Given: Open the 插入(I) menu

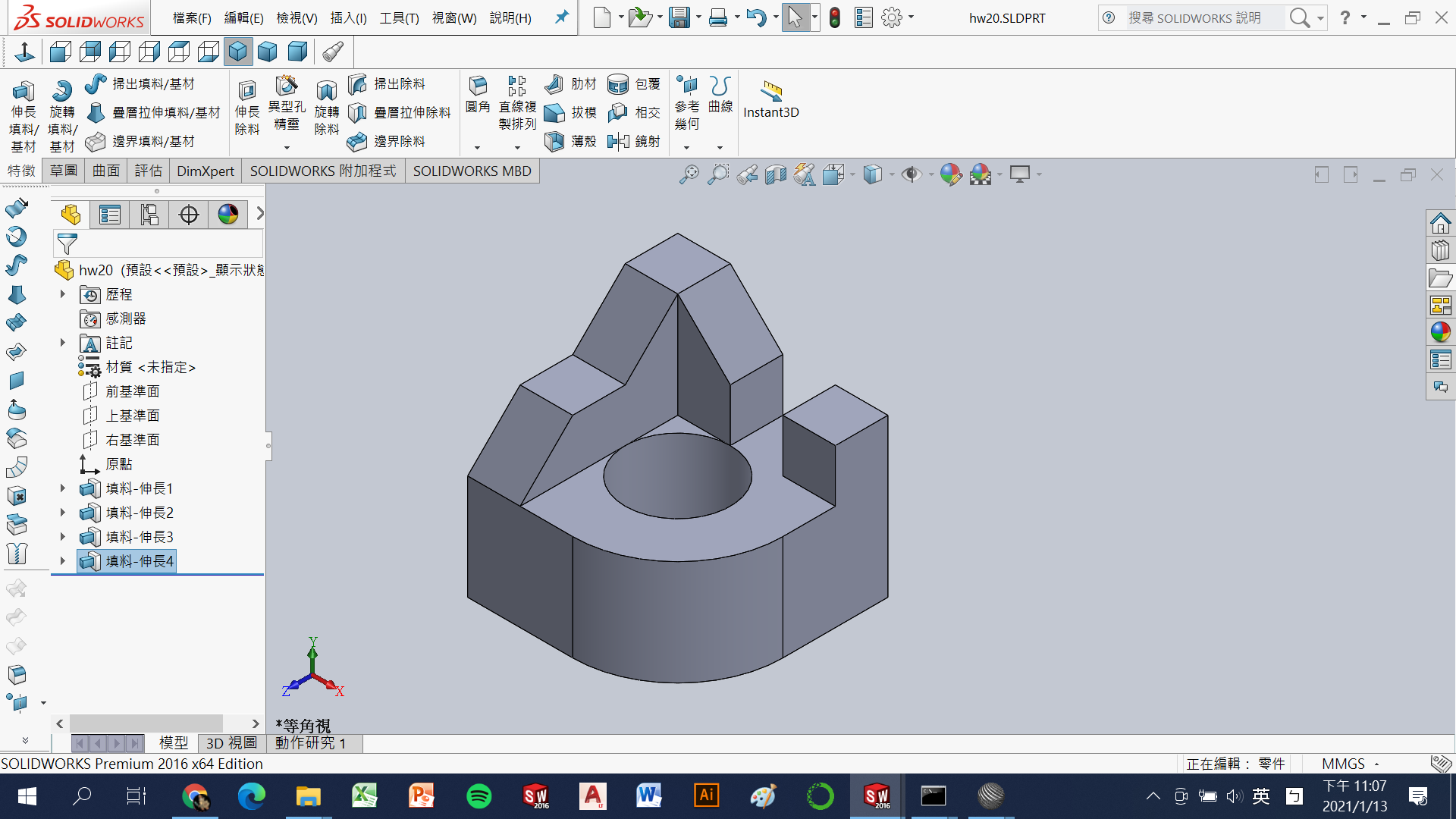Looking at the screenshot, I should (348, 17).
